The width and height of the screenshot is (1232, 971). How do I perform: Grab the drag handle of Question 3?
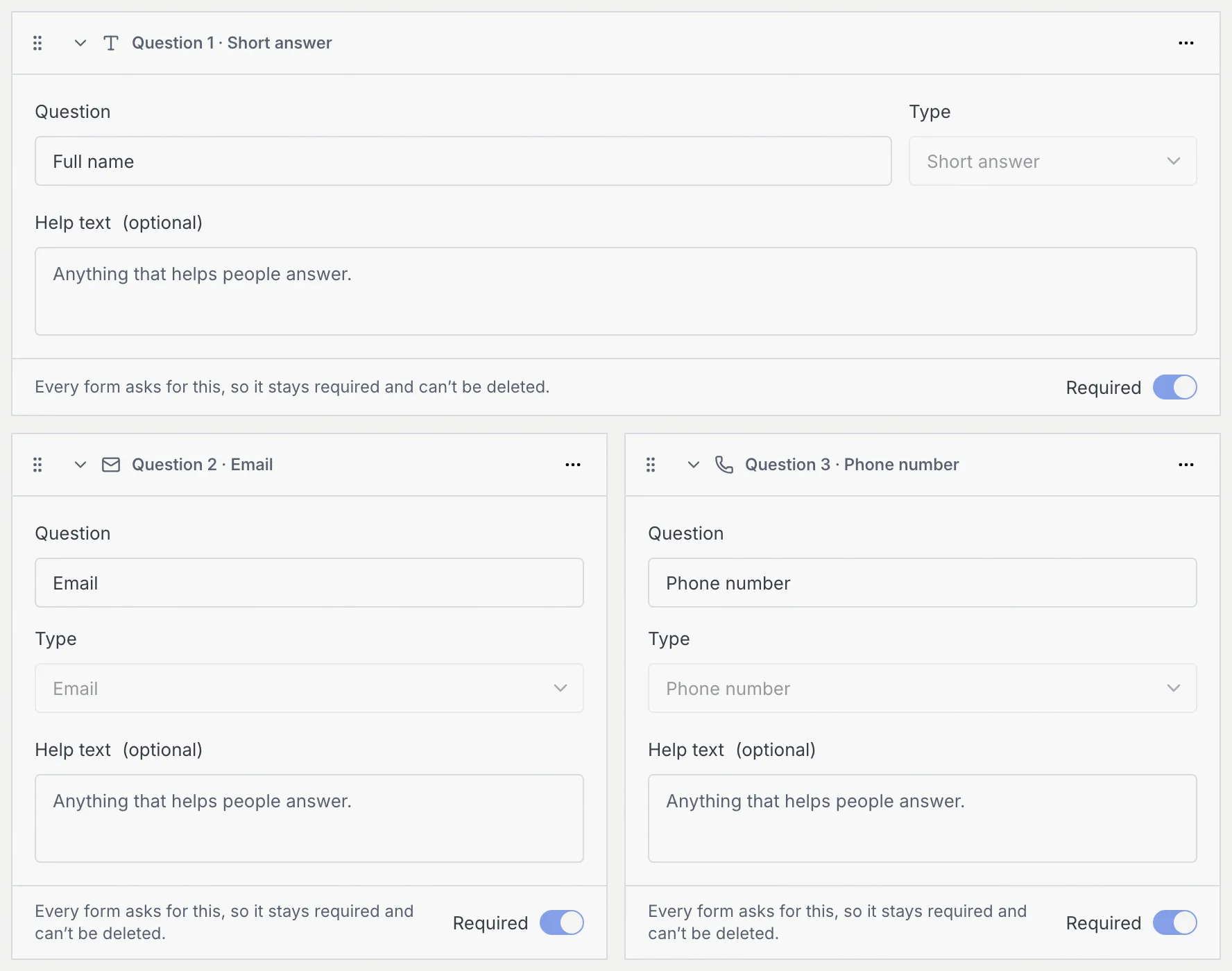coord(651,465)
